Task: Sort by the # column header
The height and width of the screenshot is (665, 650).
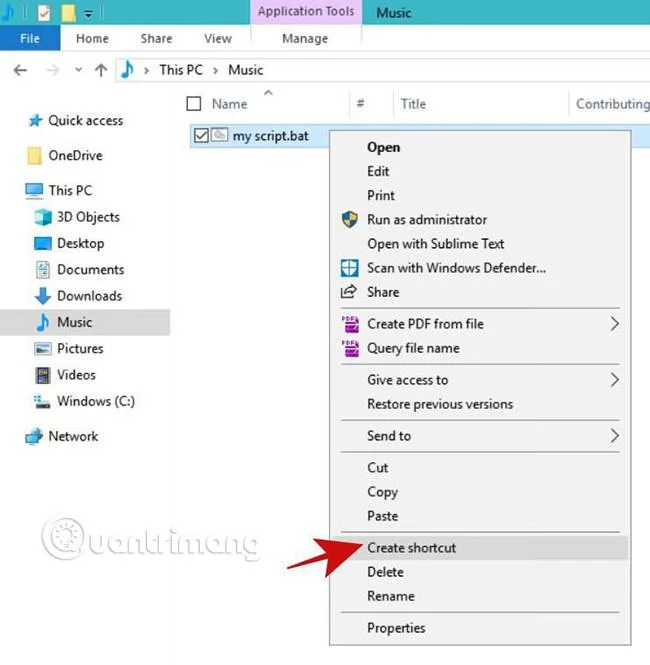Action: (x=360, y=103)
